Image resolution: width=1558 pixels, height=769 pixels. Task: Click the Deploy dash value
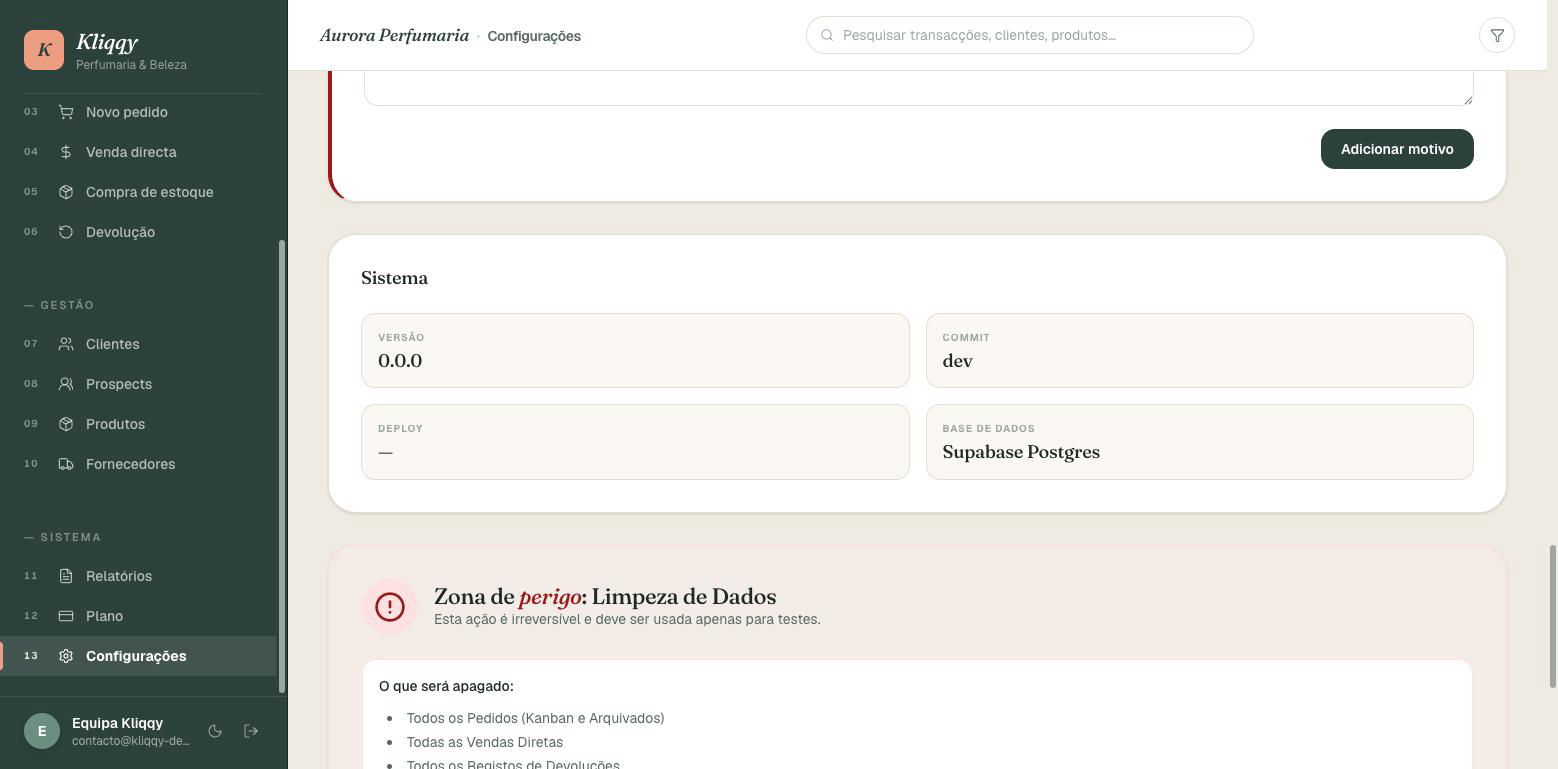click(385, 452)
